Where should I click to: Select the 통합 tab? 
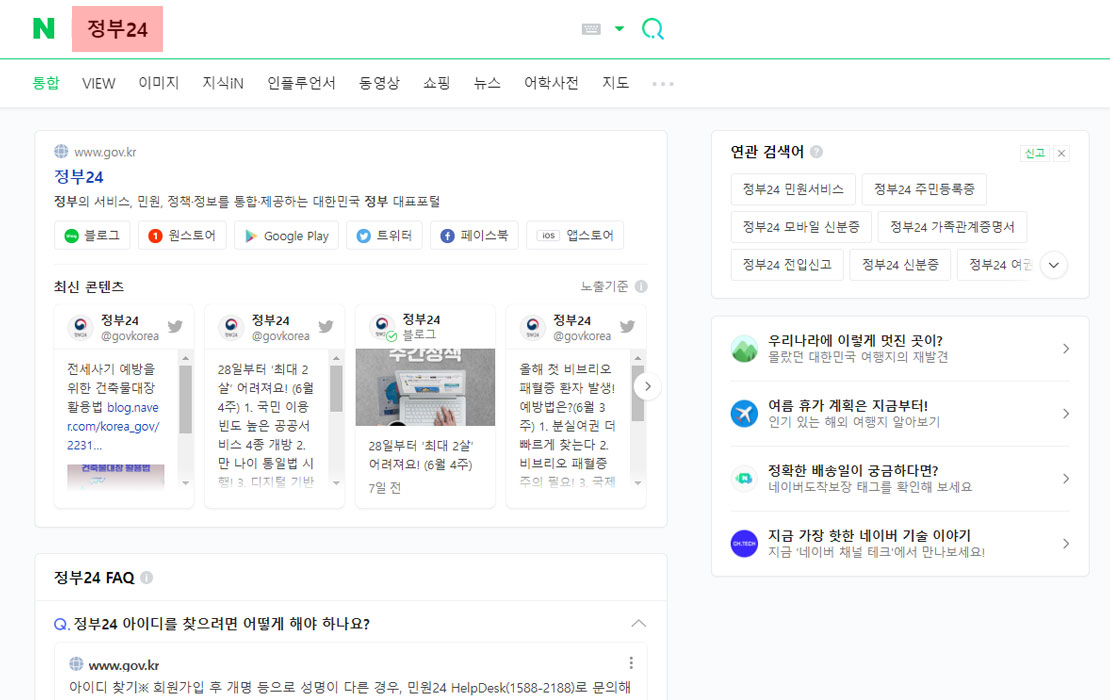click(46, 84)
